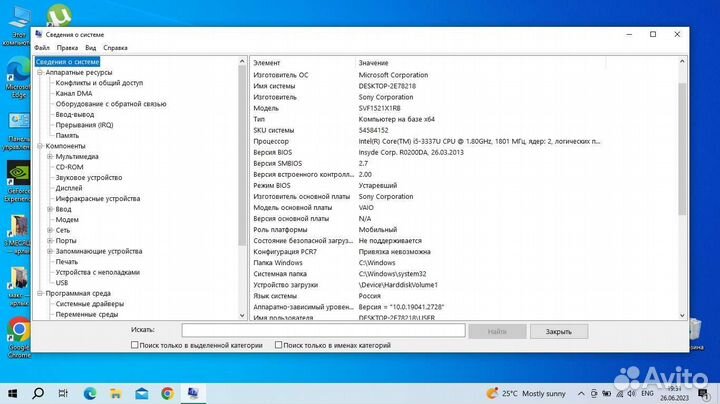
Task: Select Устройства с неполадками item
Action: tap(97, 272)
